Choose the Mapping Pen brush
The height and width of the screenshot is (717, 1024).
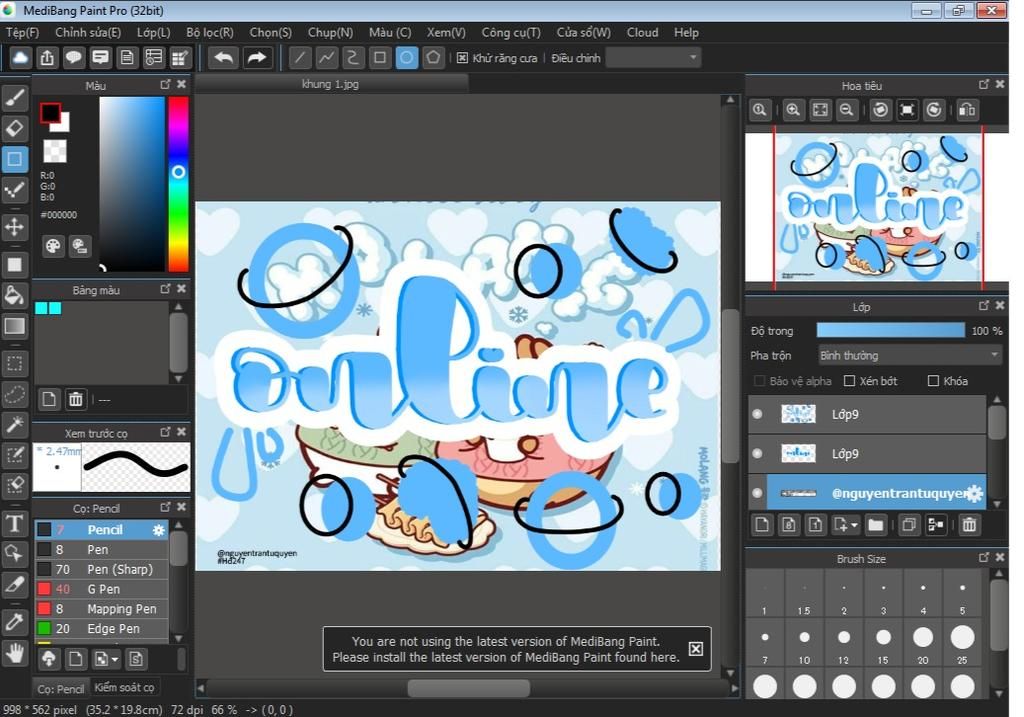coord(101,609)
